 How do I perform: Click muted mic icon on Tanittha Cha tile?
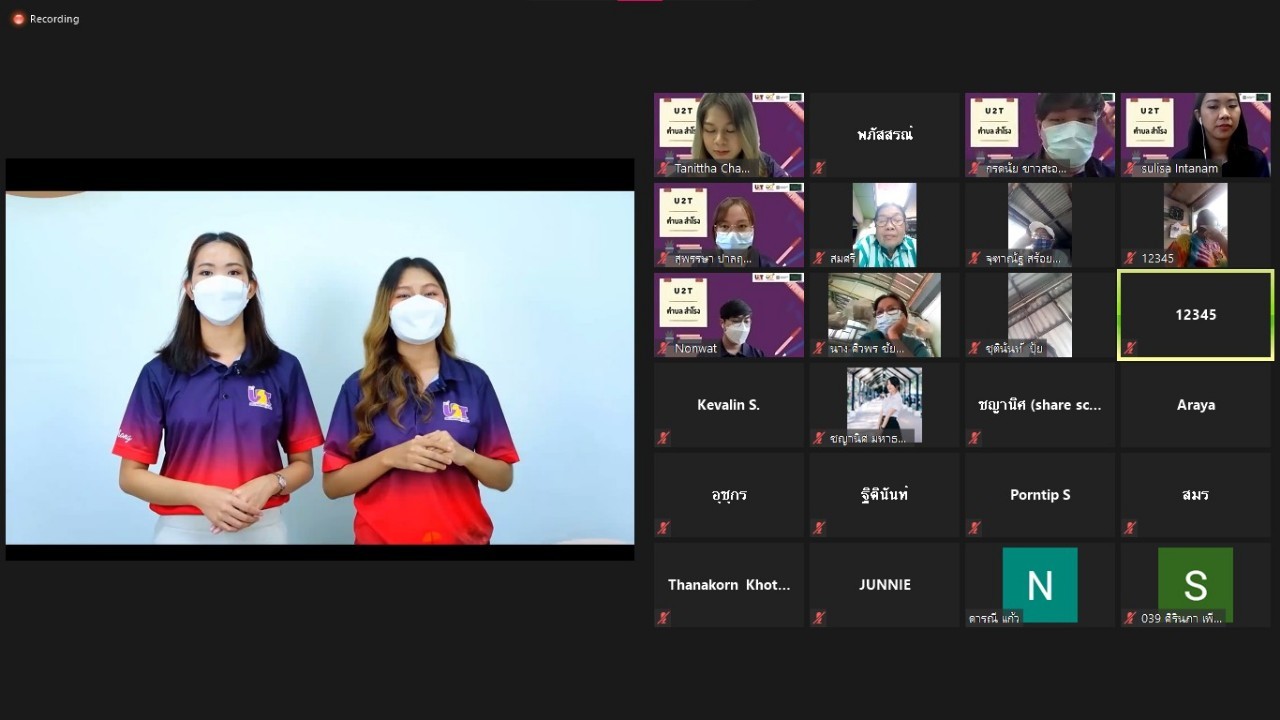tap(663, 168)
